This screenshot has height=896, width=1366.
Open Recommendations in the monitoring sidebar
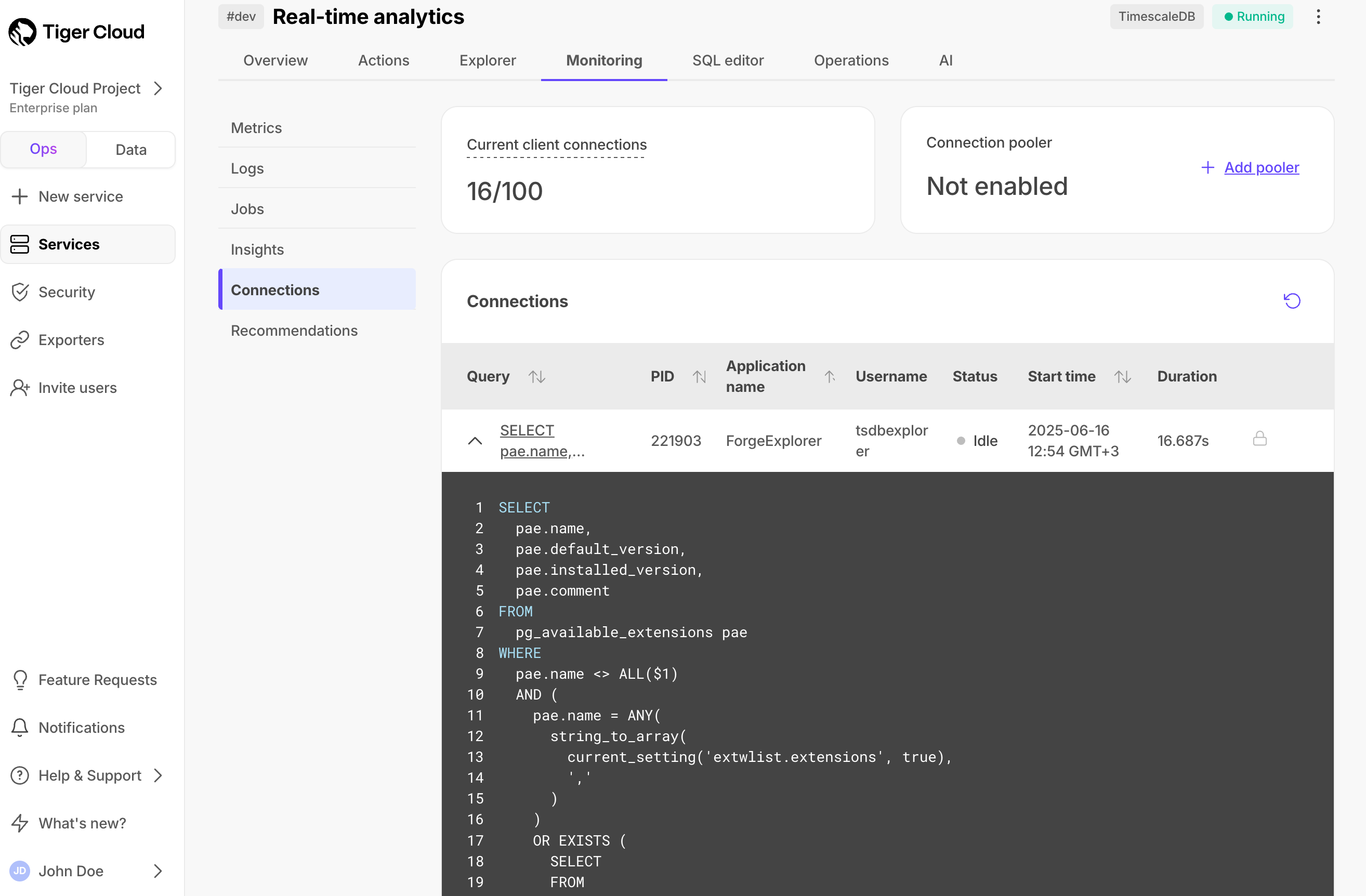point(317,331)
